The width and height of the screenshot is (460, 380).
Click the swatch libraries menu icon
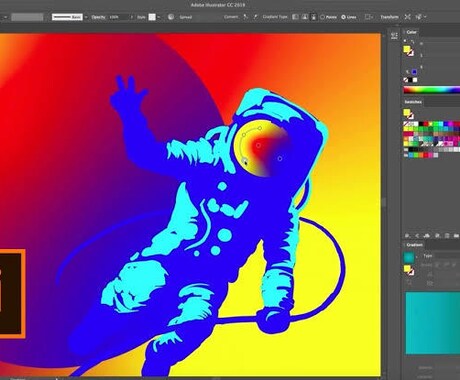coord(407,236)
